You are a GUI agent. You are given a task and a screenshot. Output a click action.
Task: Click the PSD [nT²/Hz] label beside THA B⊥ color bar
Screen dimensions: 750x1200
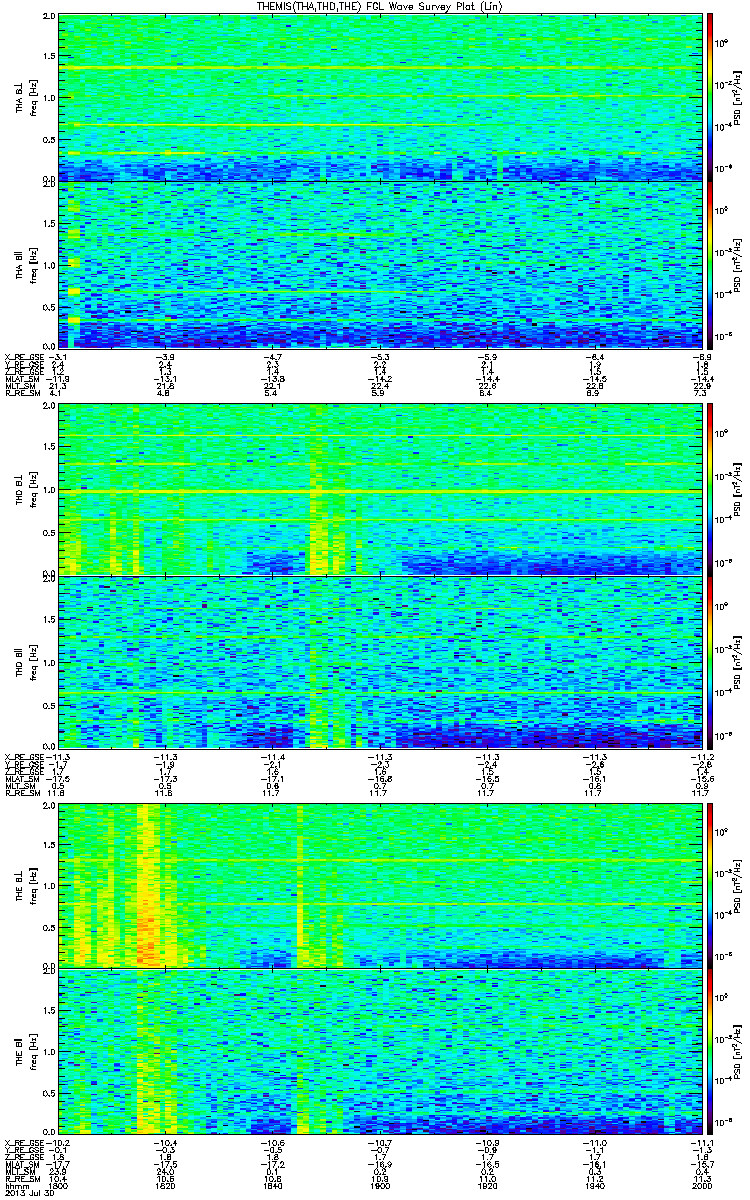pos(737,97)
